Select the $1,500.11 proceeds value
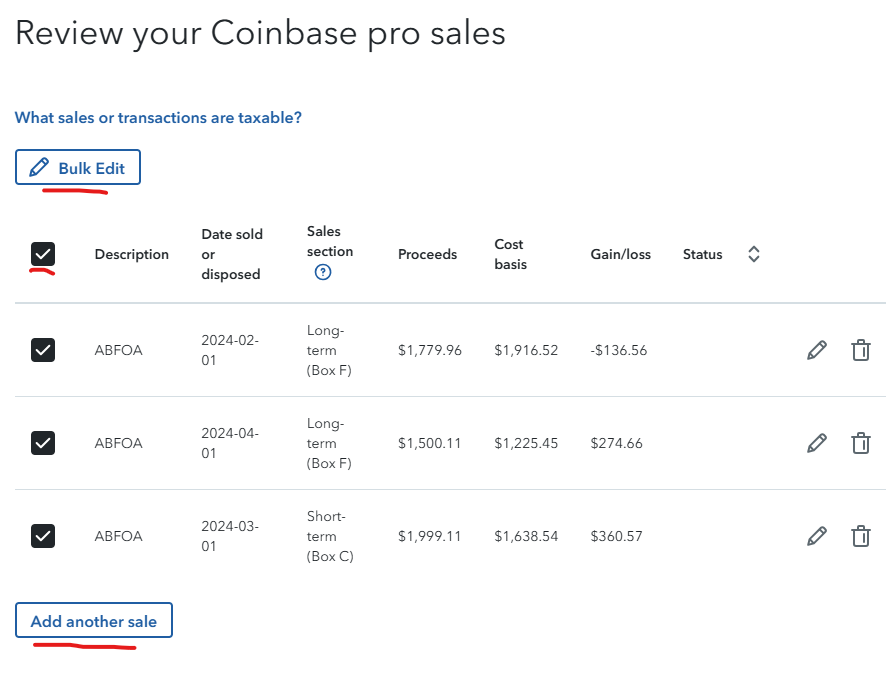Screen dimensions: 886x675 [429, 443]
